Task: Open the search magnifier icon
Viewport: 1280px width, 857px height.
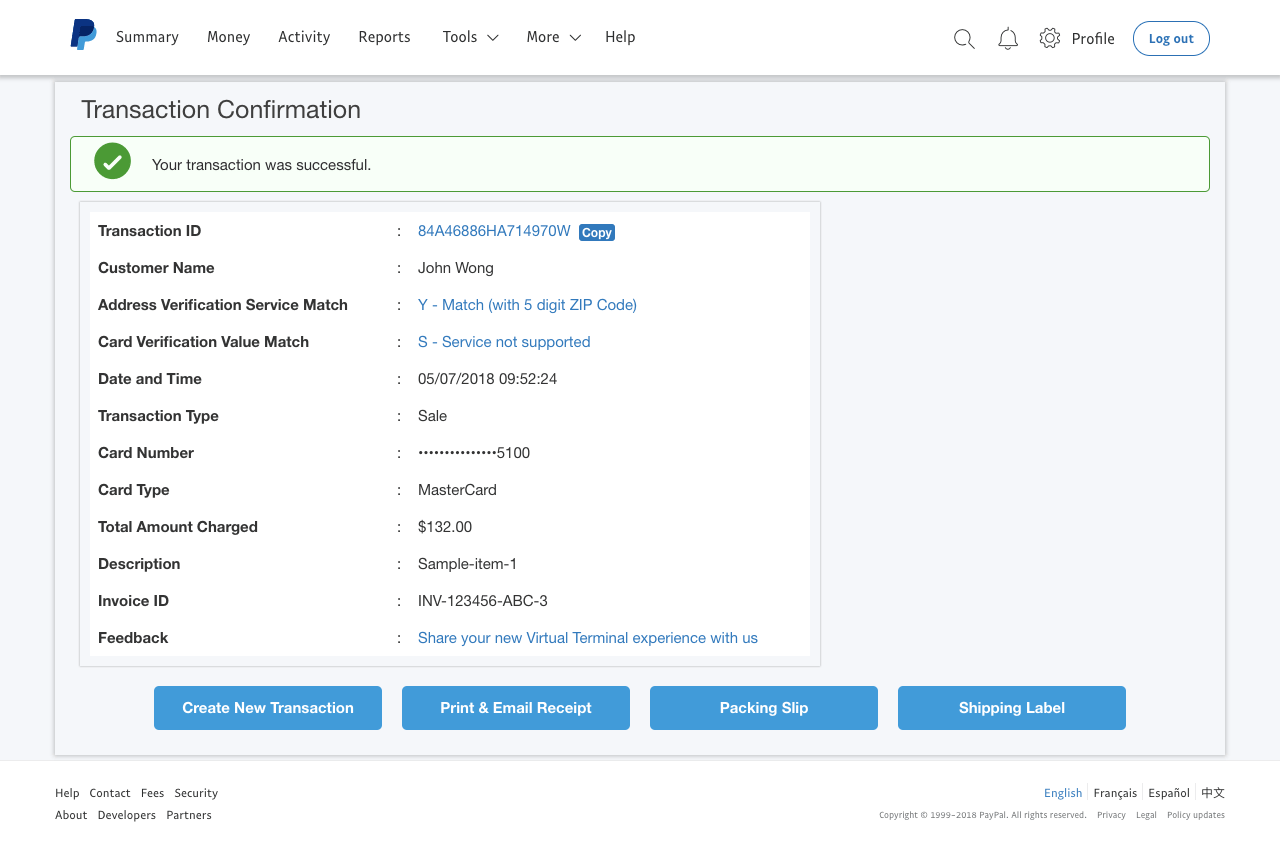Action: 964,39
